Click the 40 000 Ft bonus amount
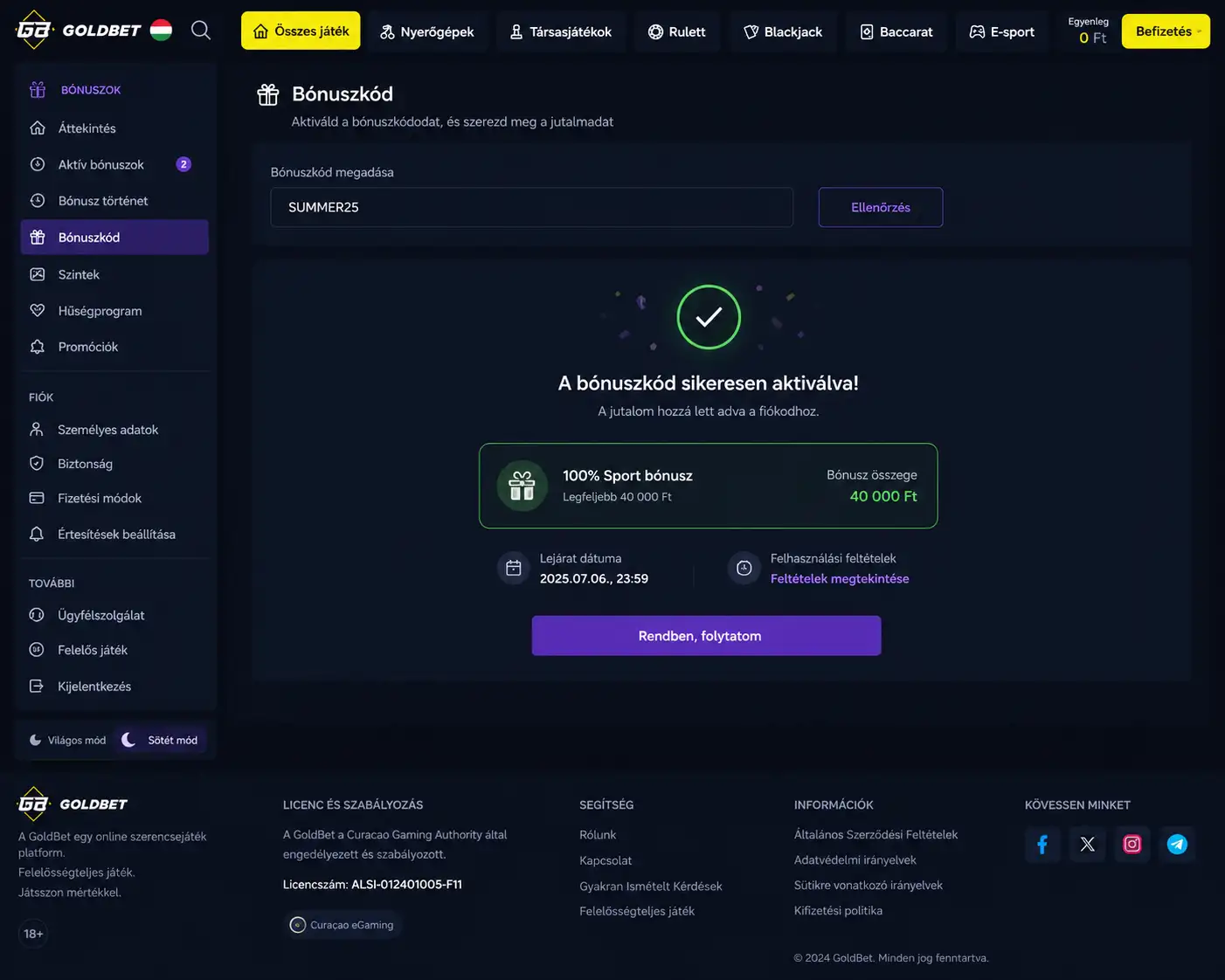The height and width of the screenshot is (980, 1225). 883,496
